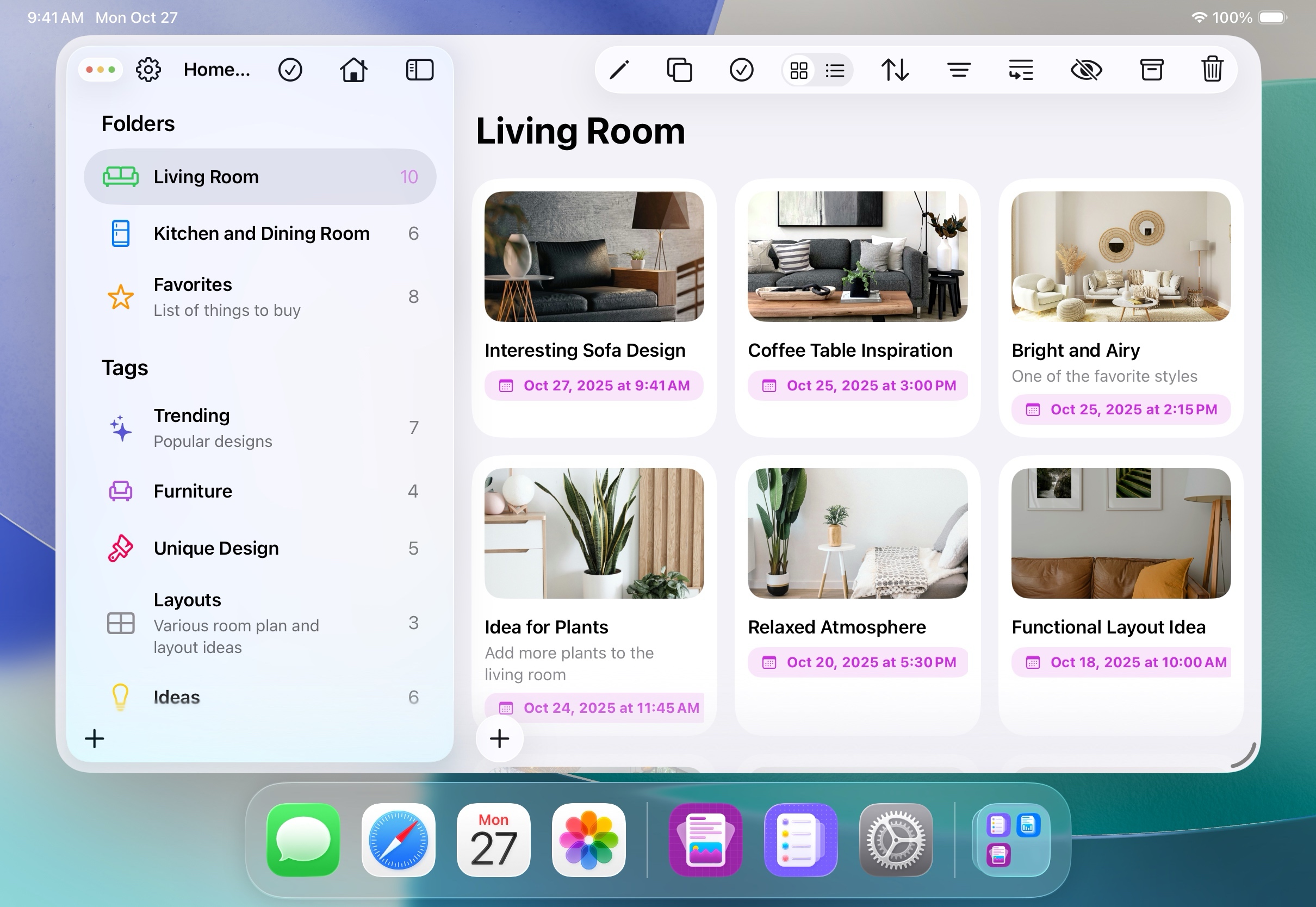Switch to grid view
Viewport: 1316px width, 907px height.
point(799,71)
